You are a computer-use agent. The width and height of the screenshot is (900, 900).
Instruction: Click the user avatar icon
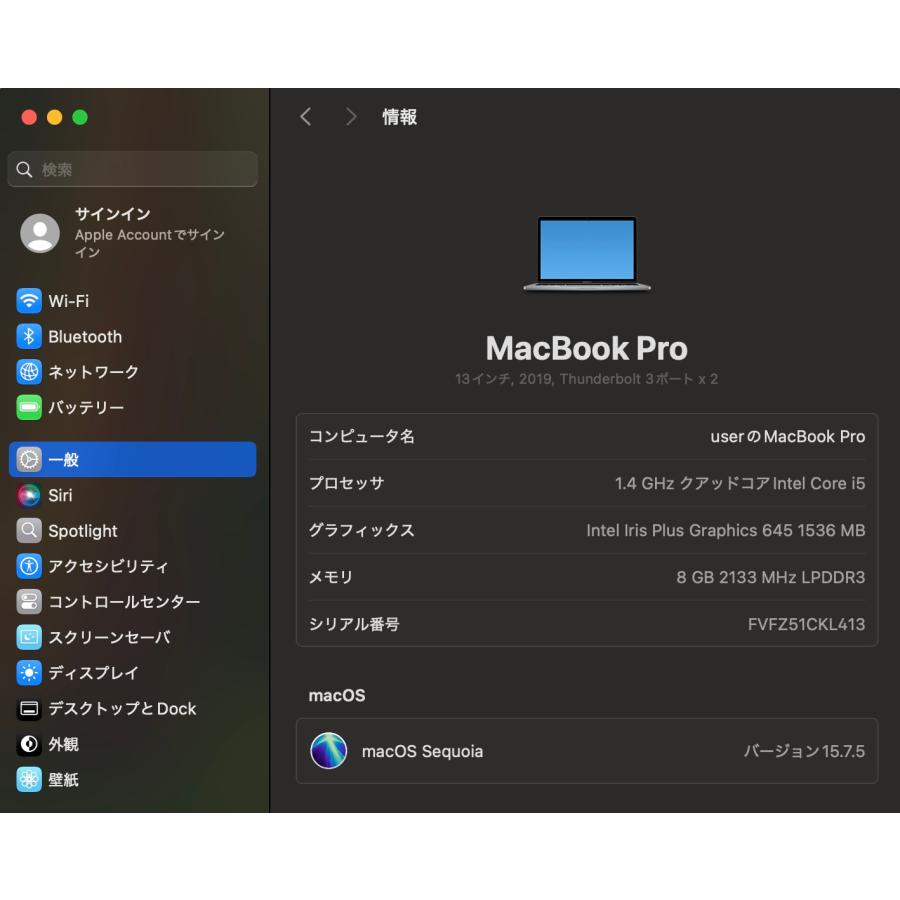pyautogui.click(x=40, y=233)
